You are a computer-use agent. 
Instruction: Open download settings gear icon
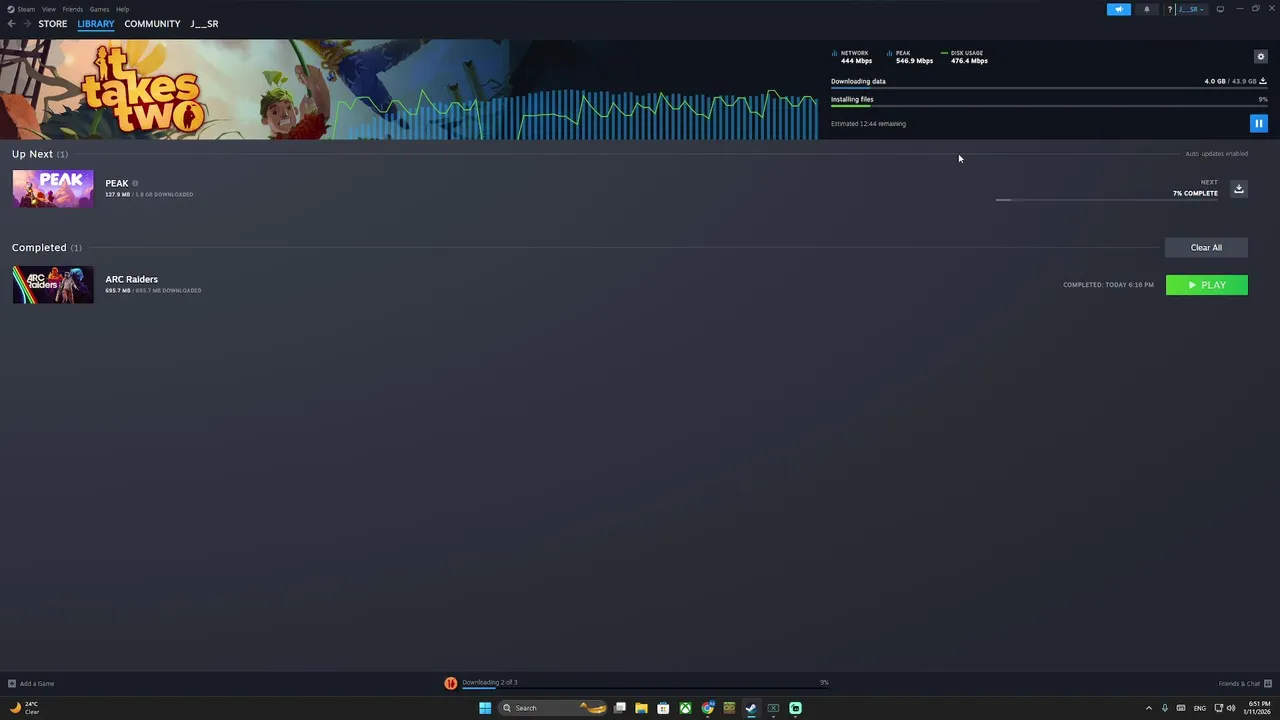click(1260, 56)
